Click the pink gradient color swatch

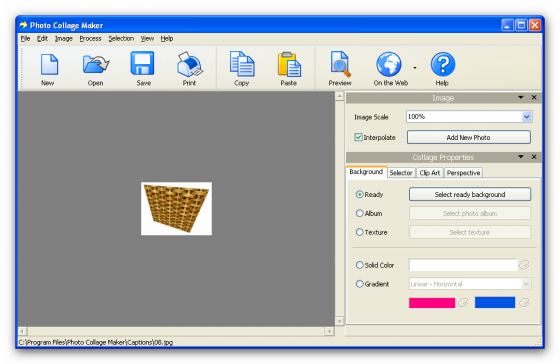point(432,303)
